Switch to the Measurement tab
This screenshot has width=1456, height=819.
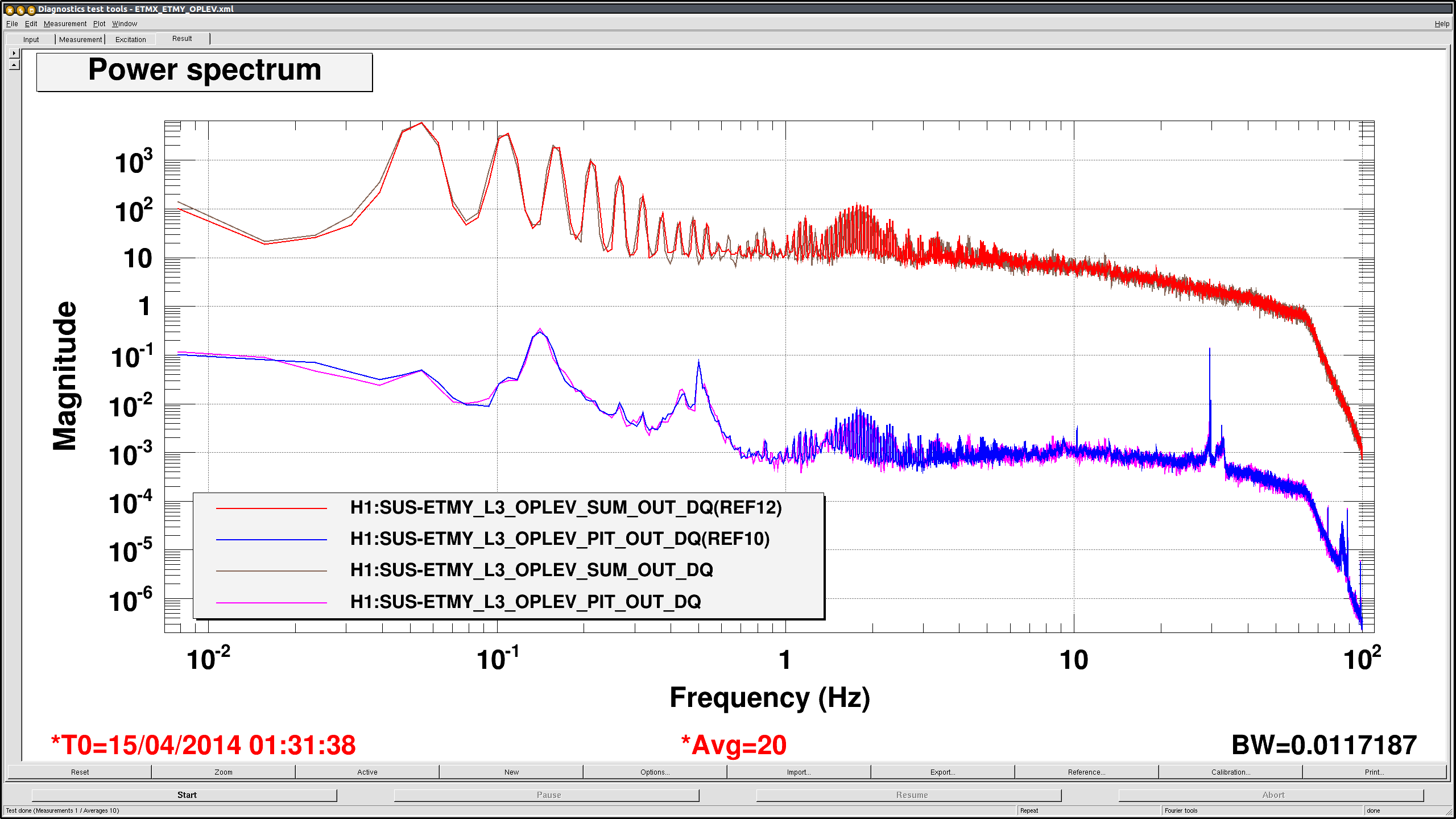[80, 39]
